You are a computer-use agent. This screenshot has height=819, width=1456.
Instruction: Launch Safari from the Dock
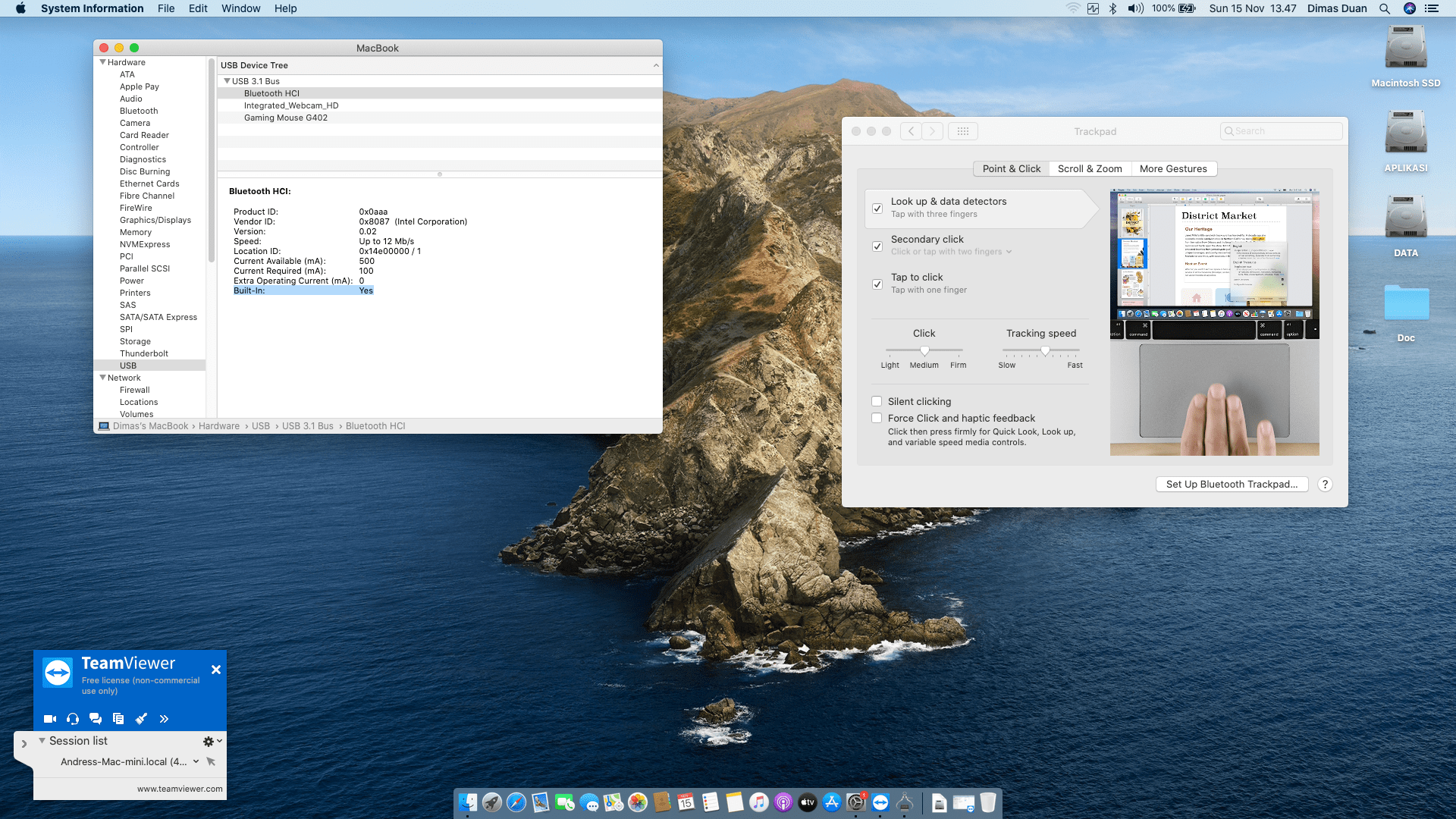[516, 802]
